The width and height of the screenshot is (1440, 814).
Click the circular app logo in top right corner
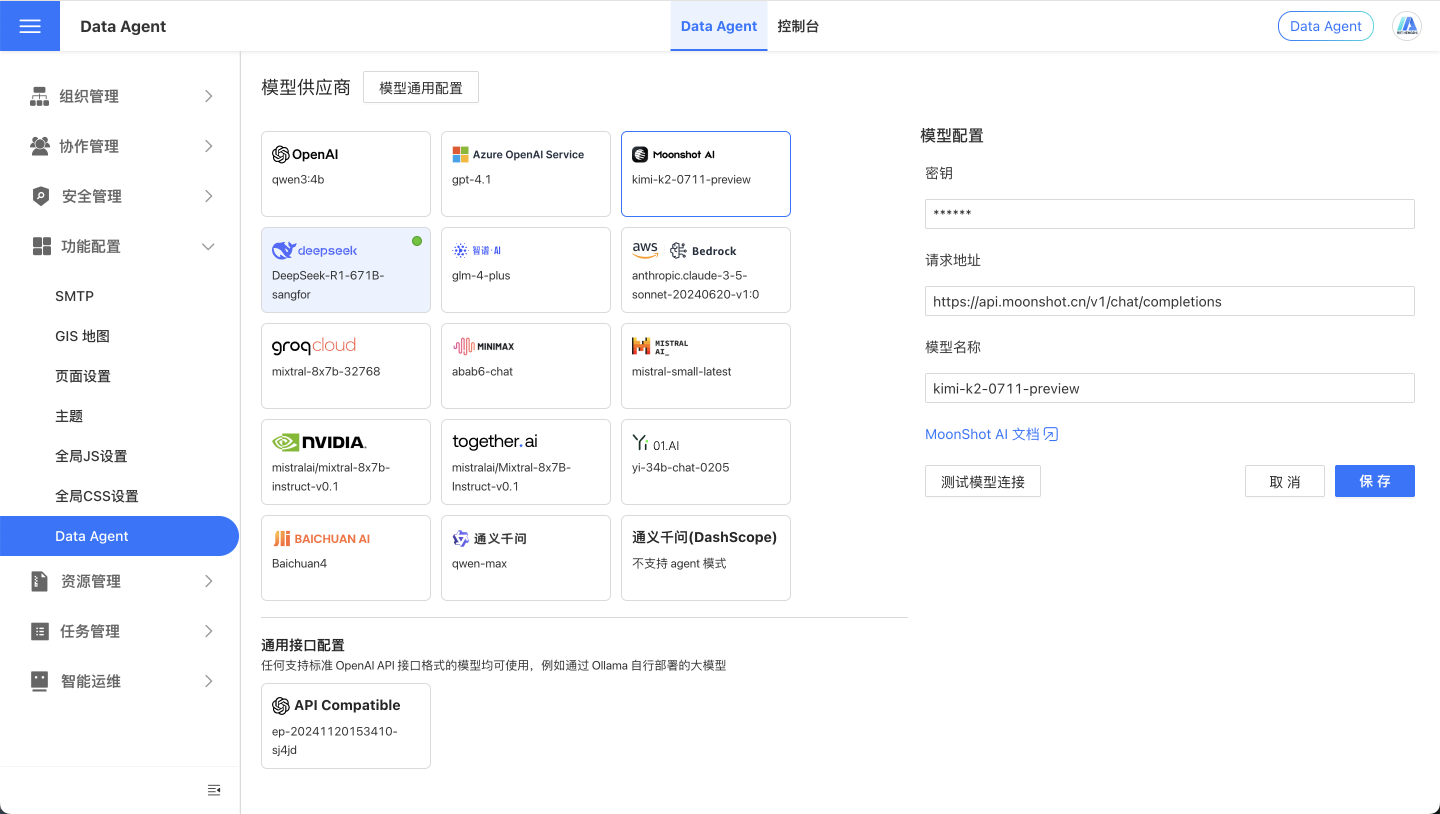[1407, 25]
